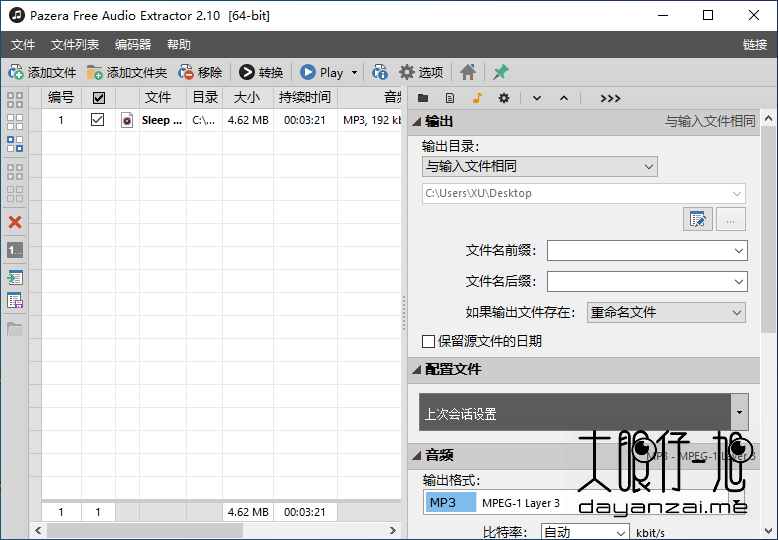This screenshot has width=778, height=540.
Task: Open the 文件列表 menu
Action: [75, 45]
